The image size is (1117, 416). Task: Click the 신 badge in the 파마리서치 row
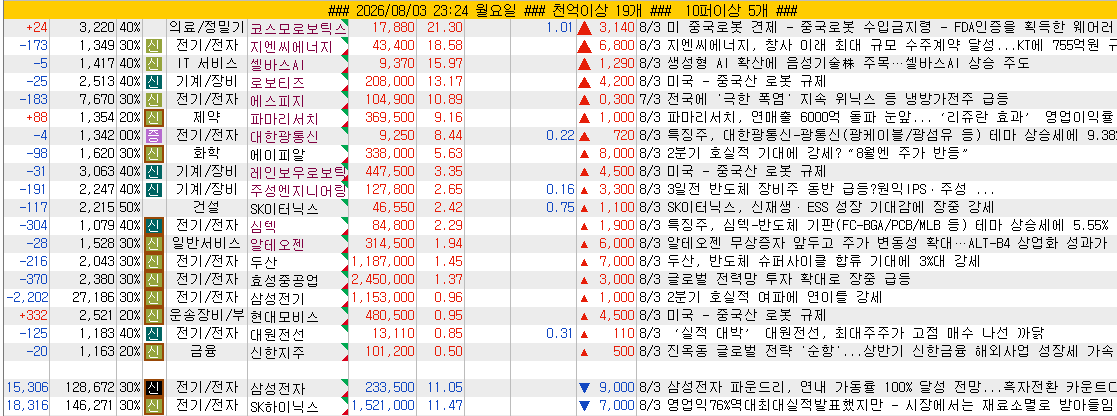153,118
